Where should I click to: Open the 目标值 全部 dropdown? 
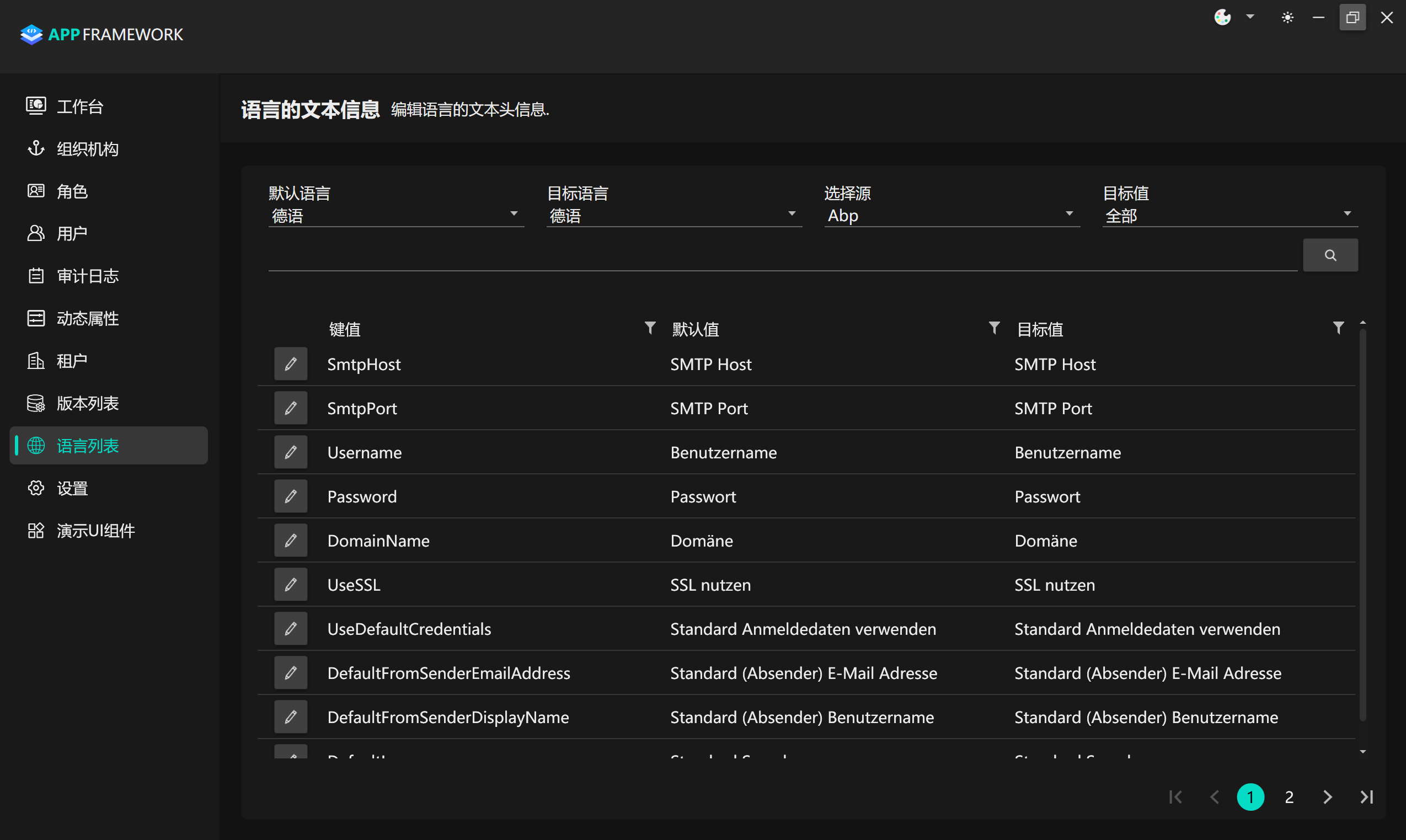(1229, 215)
